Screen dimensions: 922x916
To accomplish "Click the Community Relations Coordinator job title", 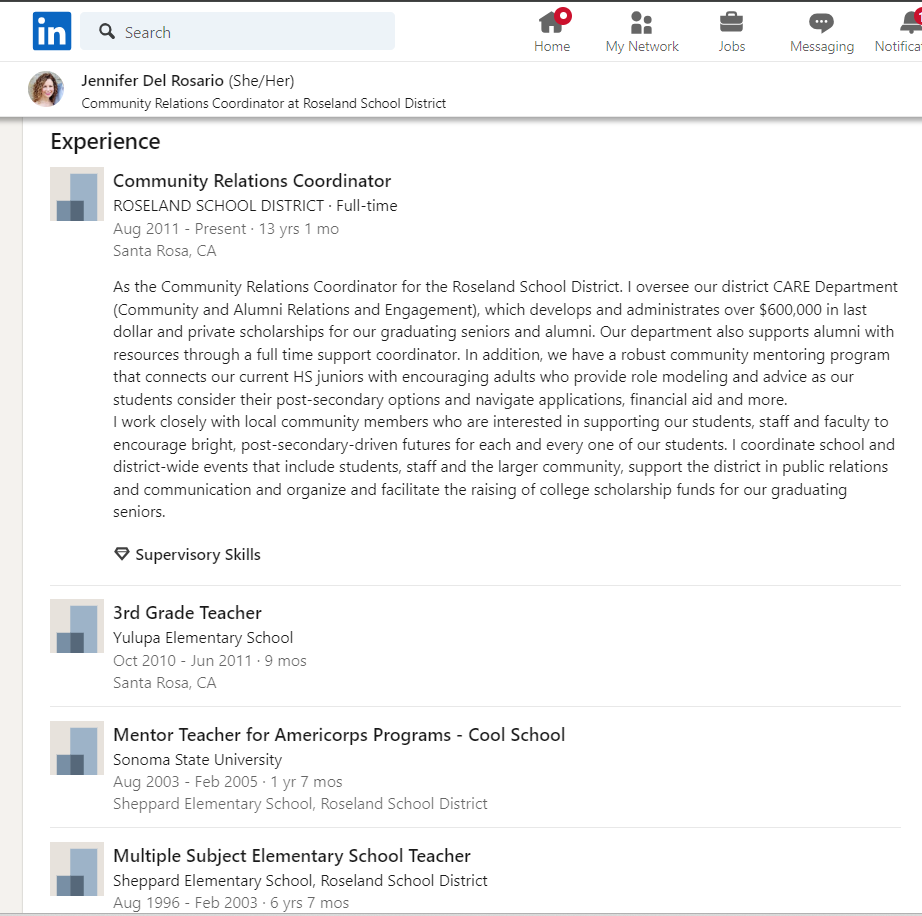I will click(x=252, y=181).
